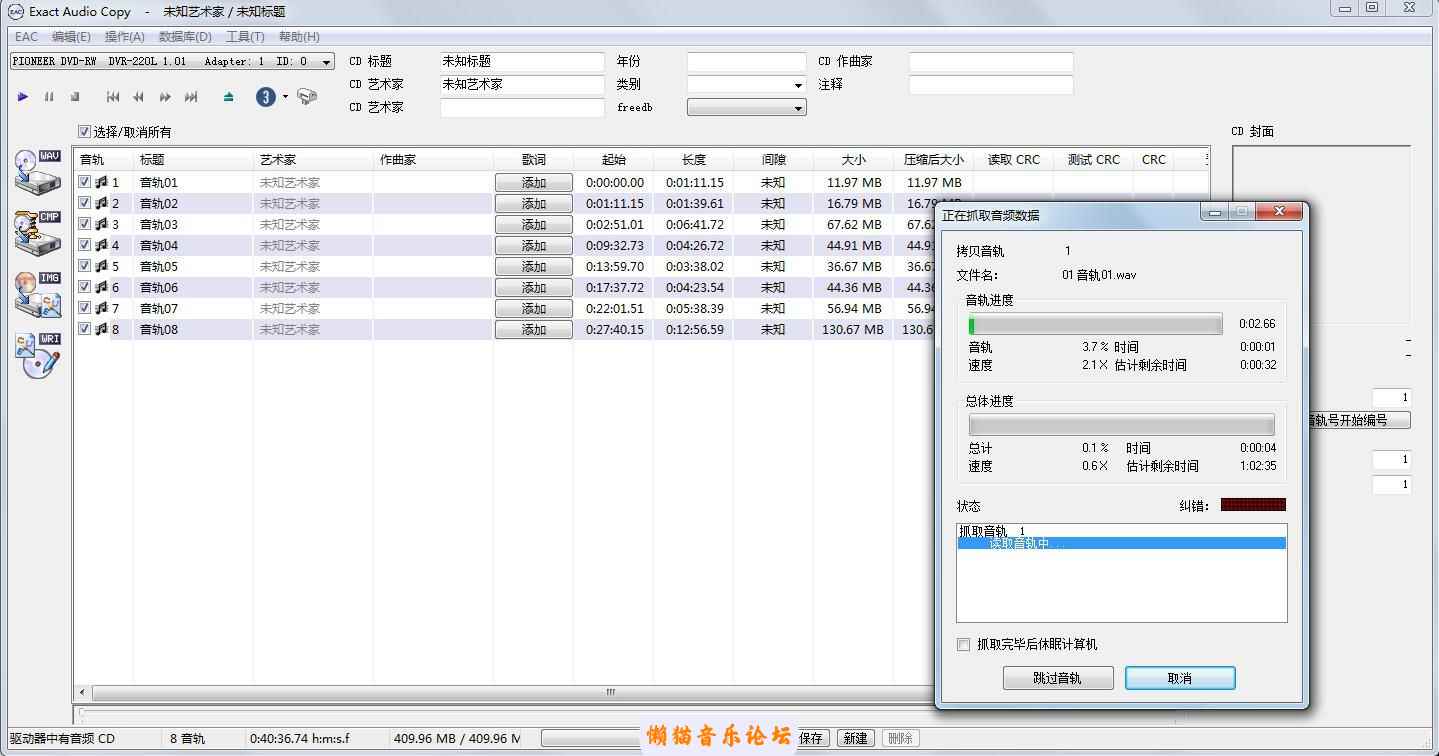Click the gray toolbar icon next to the number 3 arrow
The image size is (1439, 756).
[307, 97]
